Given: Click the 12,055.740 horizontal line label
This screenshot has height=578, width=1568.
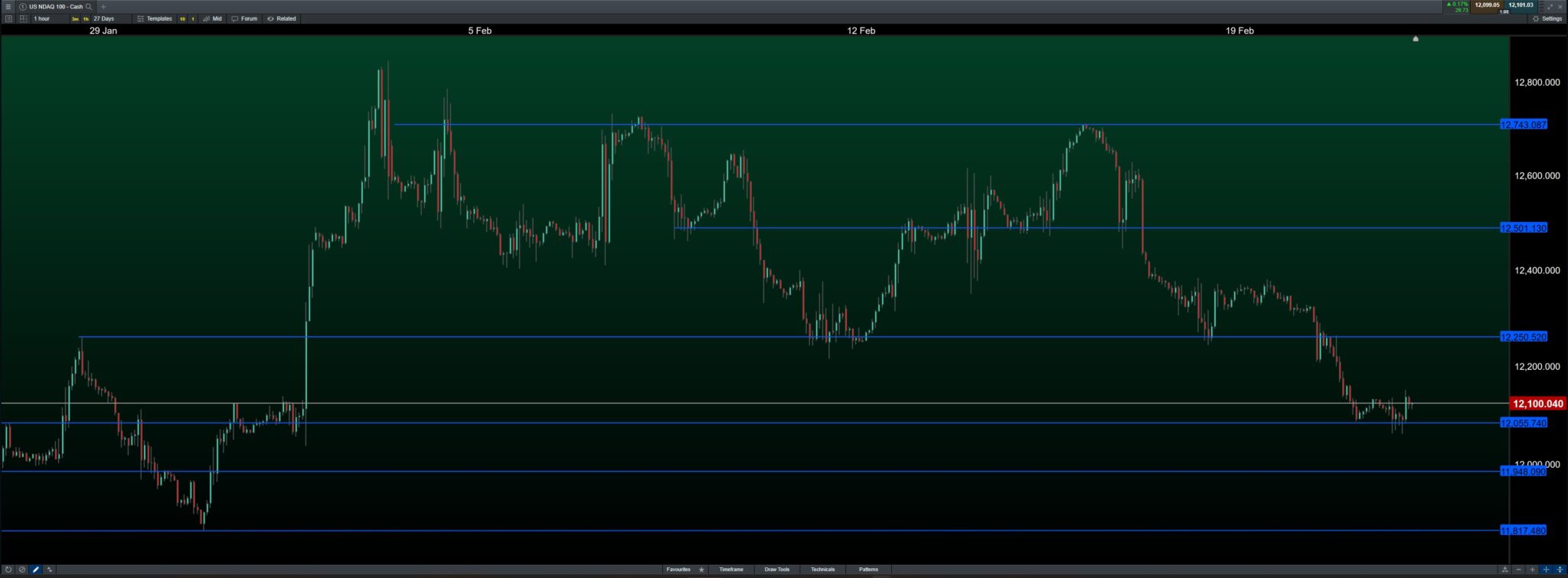Looking at the screenshot, I should click(1524, 423).
